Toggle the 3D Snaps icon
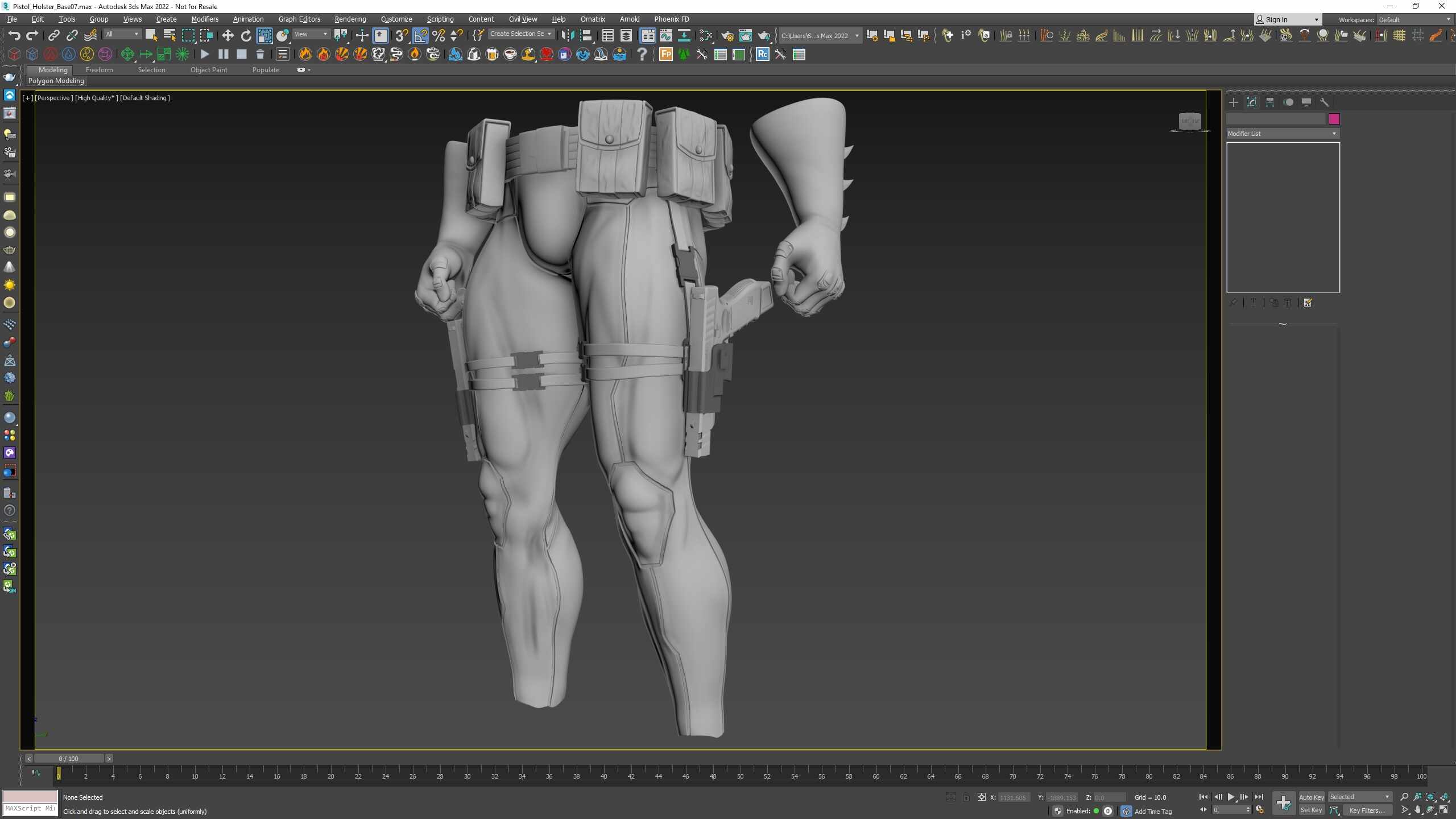The width and height of the screenshot is (1456, 819). pos(402,35)
